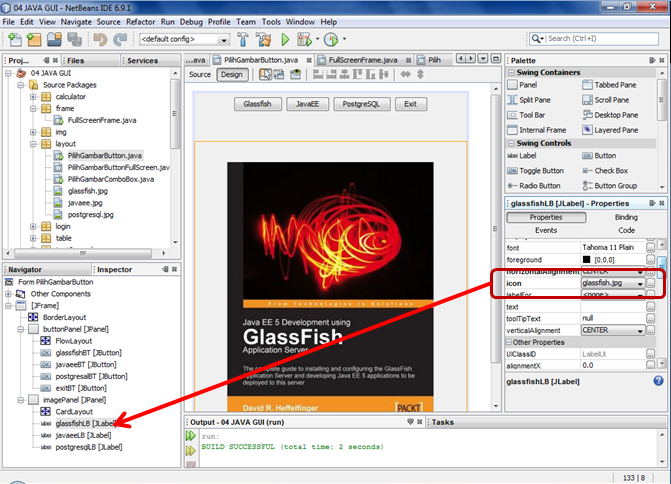This screenshot has width=671, height=484.
Task: Select Tabbed Pane in the palette
Action: click(x=609, y=85)
